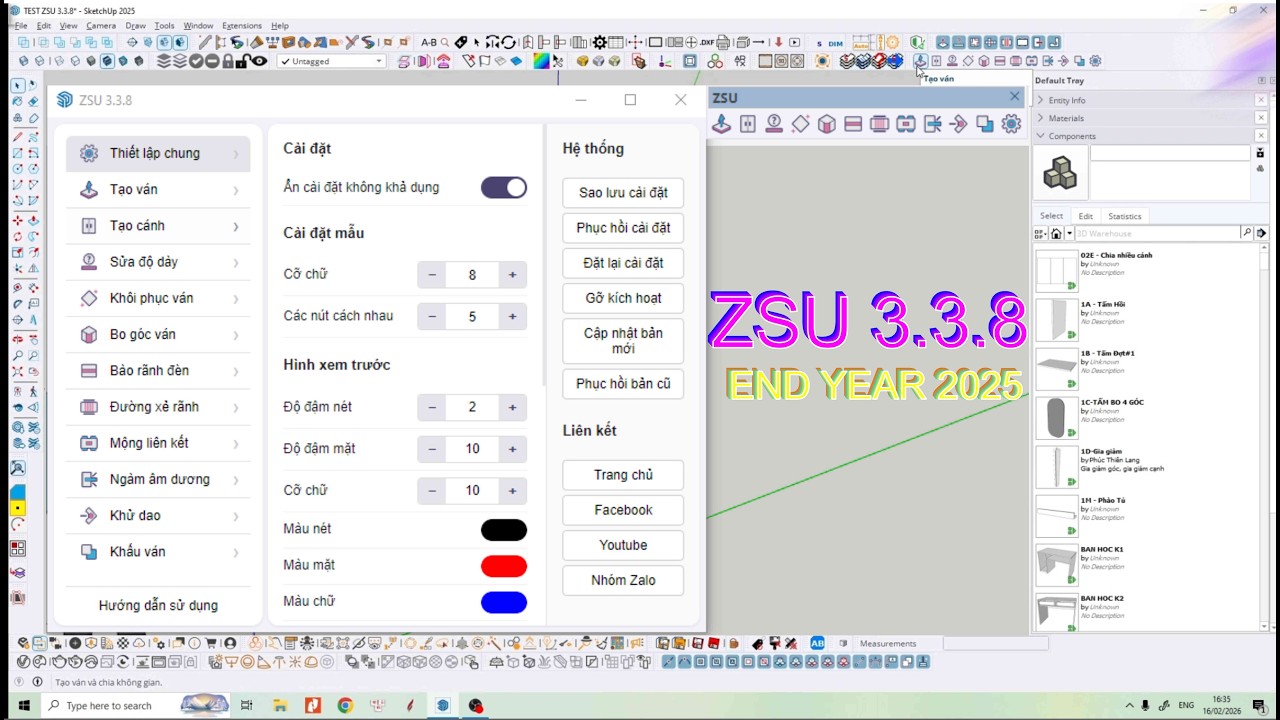Expand Entity Info panel in Default Tray
This screenshot has height=720, width=1280.
pyautogui.click(x=1041, y=100)
